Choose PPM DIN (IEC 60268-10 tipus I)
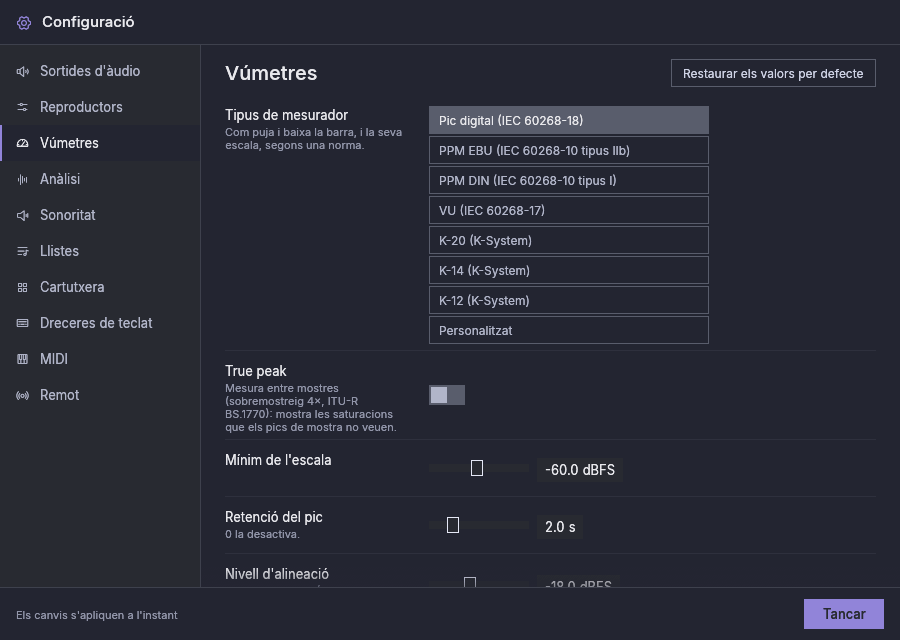This screenshot has width=900, height=640. (569, 180)
